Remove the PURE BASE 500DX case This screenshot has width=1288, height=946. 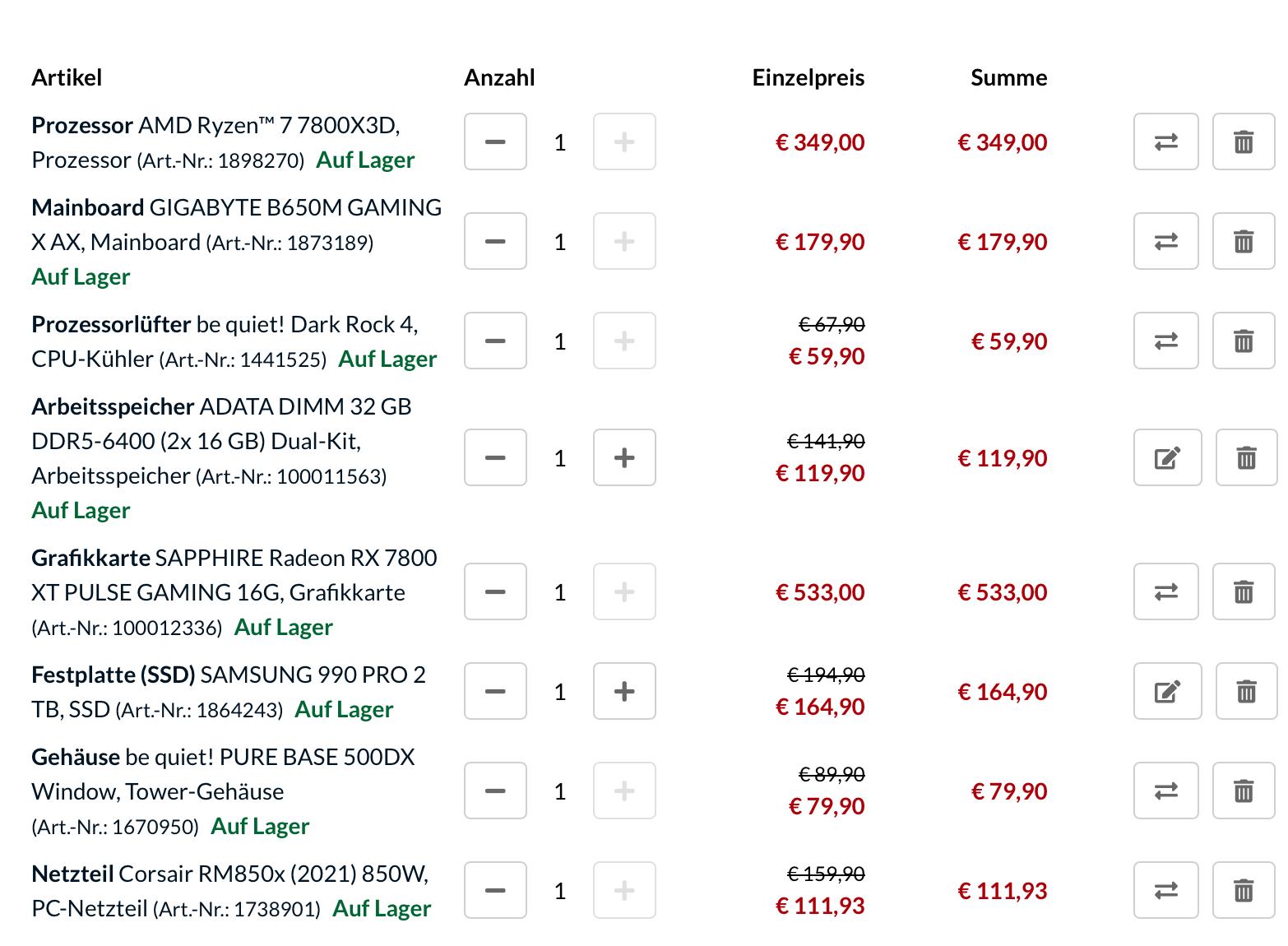tap(1244, 791)
